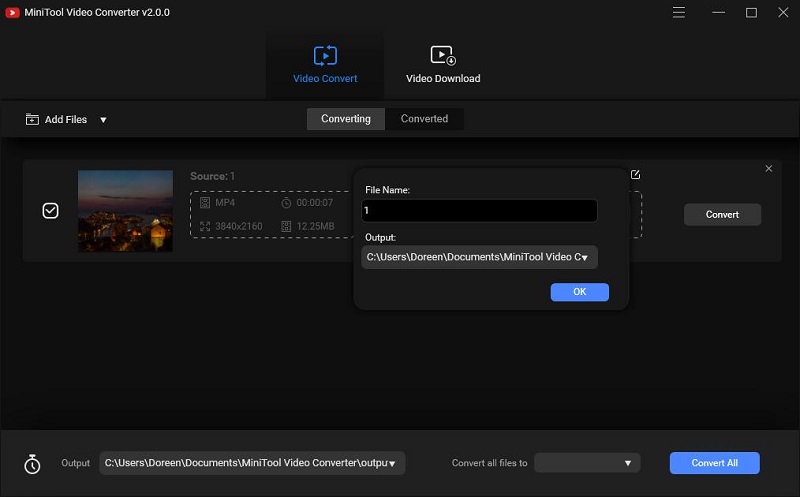This screenshot has width=800, height=497.
Task: Click the 3840x2160 resolution text
Action: point(239,226)
